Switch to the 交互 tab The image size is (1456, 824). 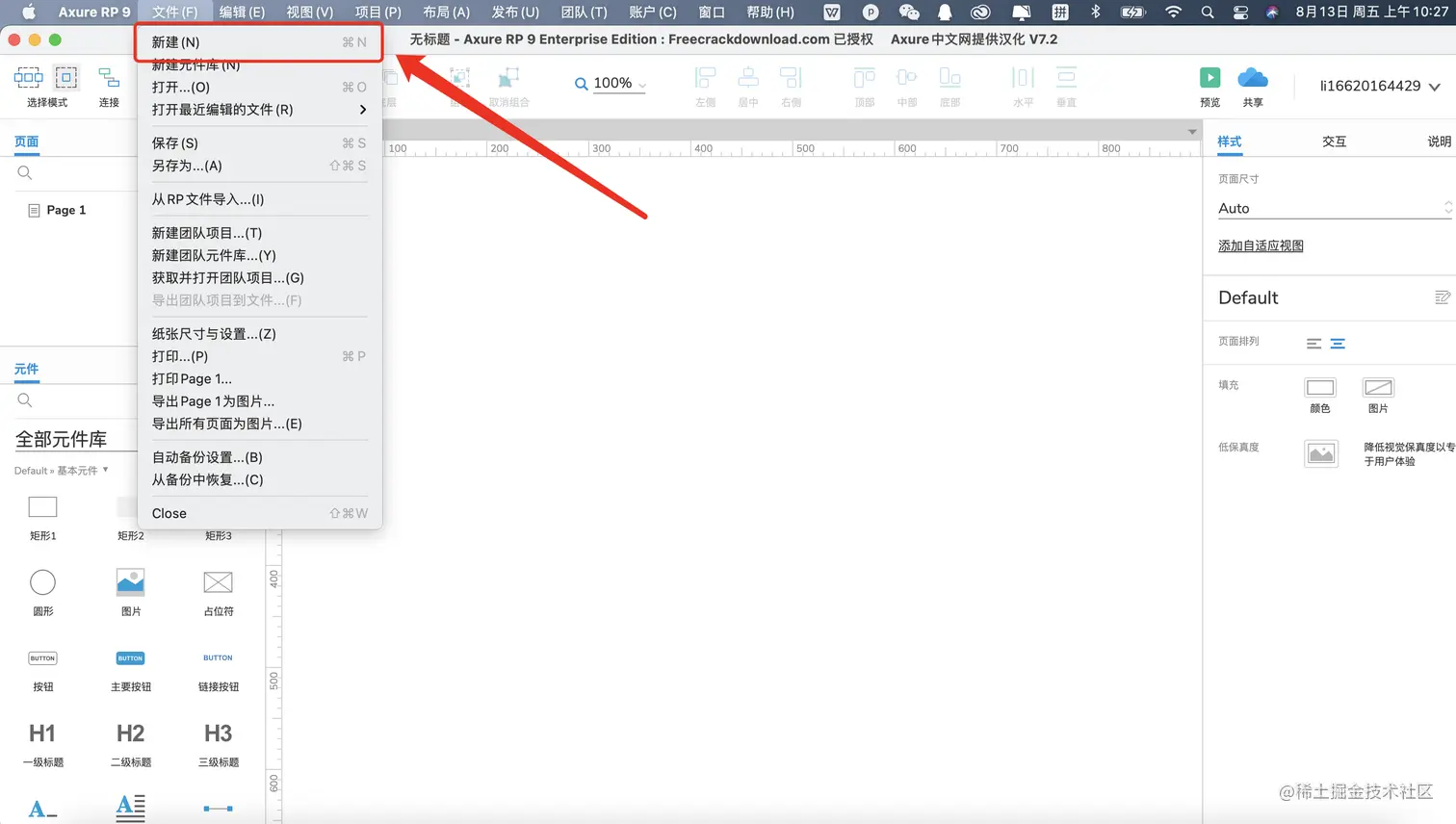tap(1334, 142)
